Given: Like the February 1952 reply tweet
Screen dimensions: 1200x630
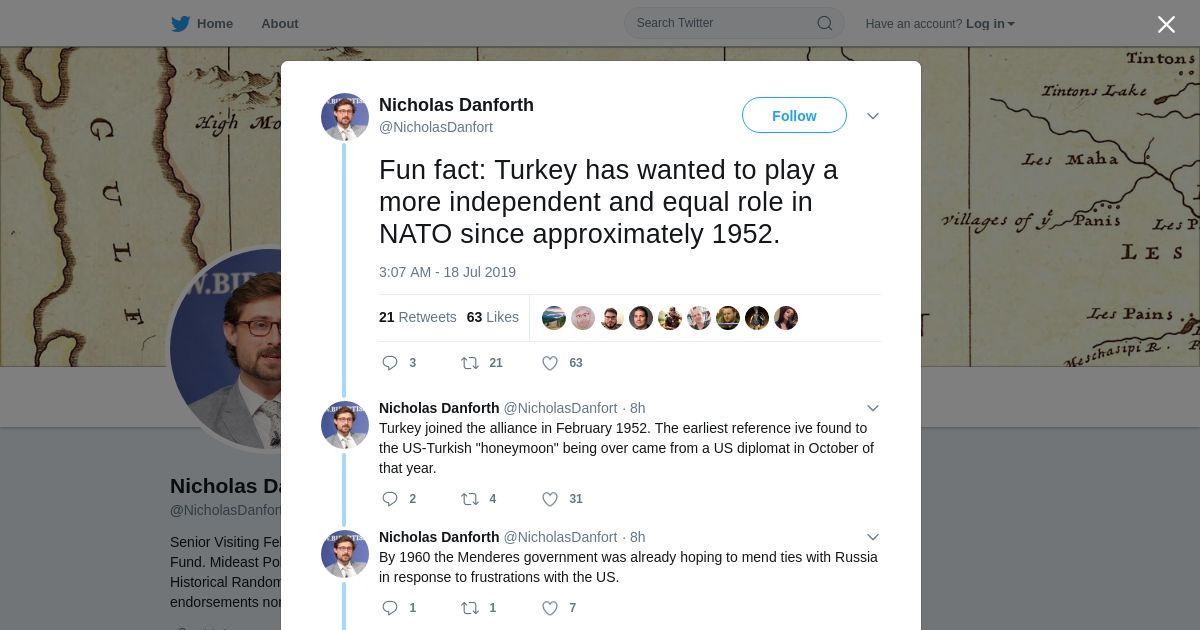Looking at the screenshot, I should point(550,499).
